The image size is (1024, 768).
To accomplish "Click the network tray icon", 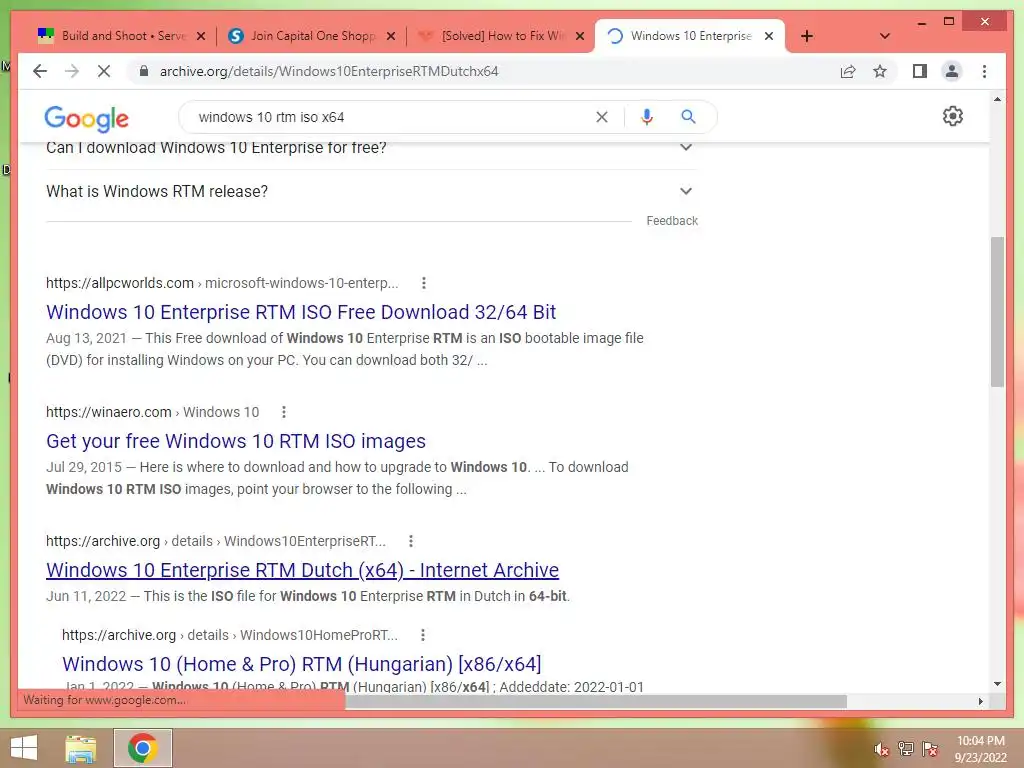I will coord(906,749).
